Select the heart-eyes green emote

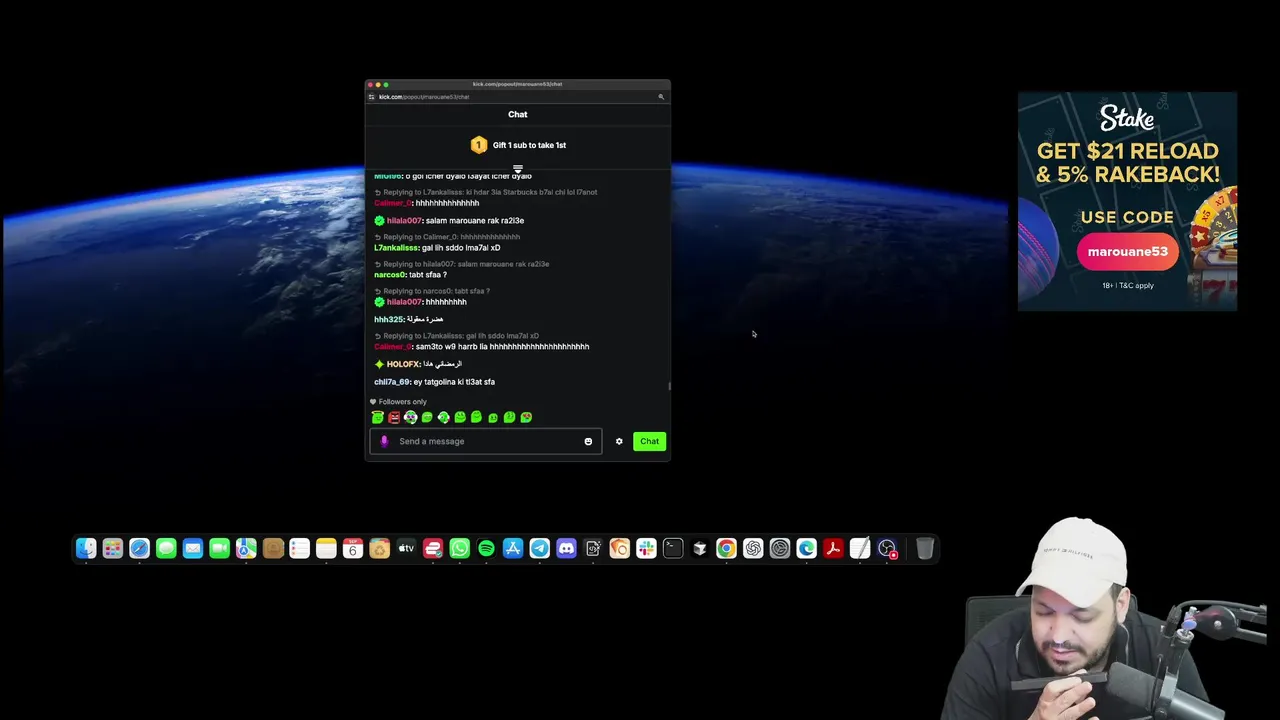pos(526,417)
